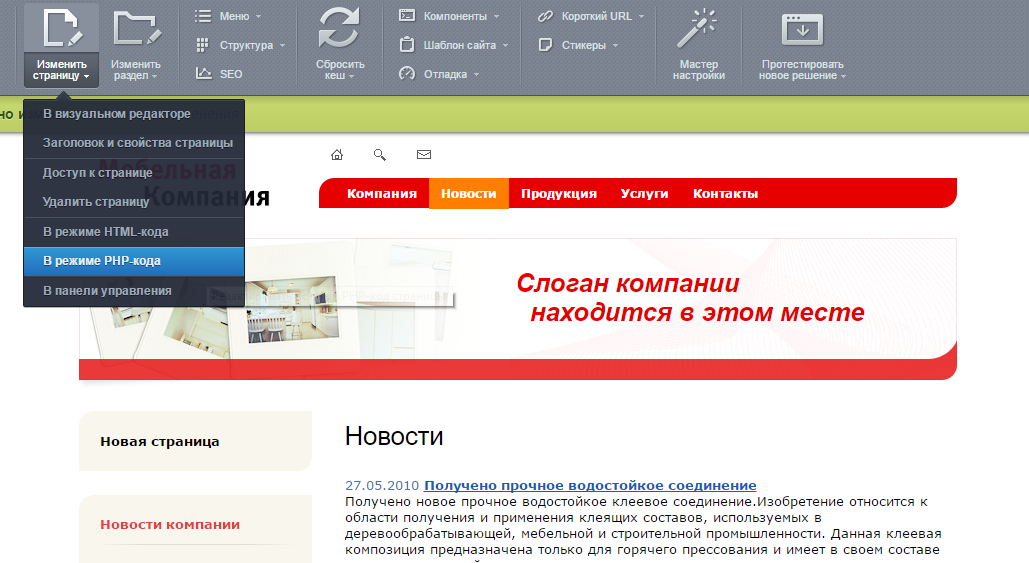Screen dimensions: 1029x563
Task: Choose В режиме HTML-кода menu entry
Action: click(x=134, y=232)
